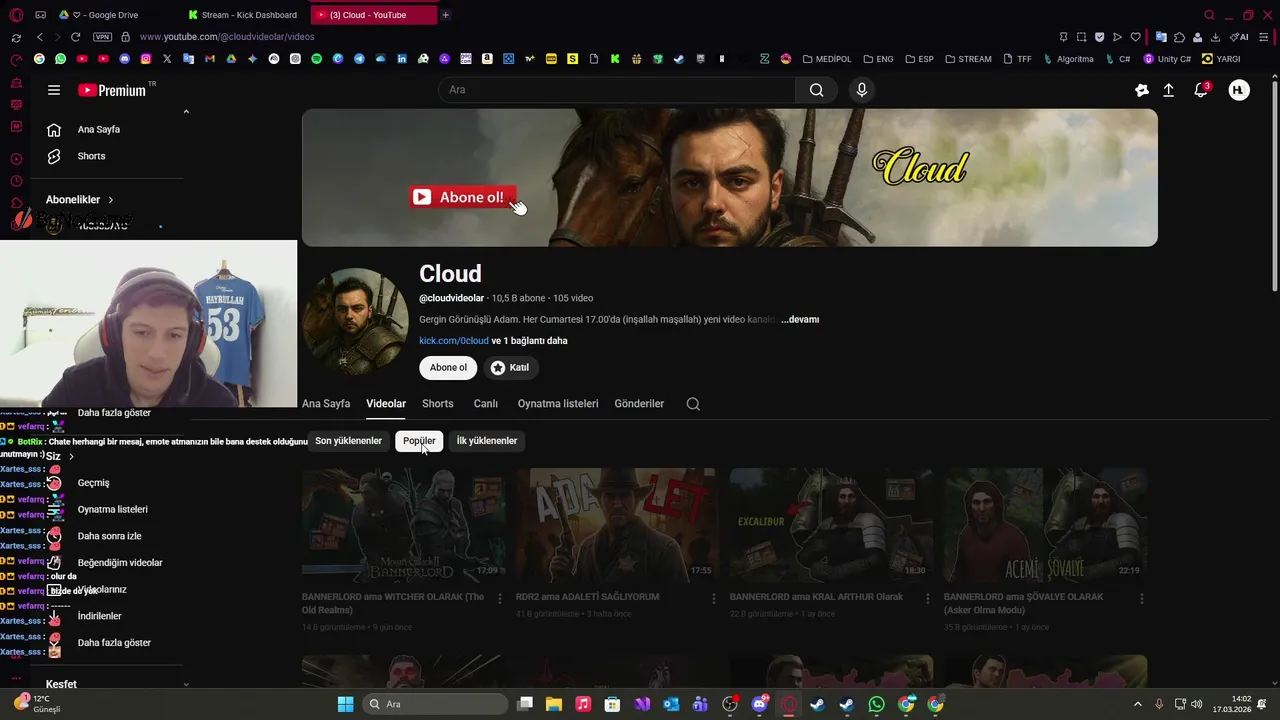Open the channel Shorts tab

pos(438,404)
